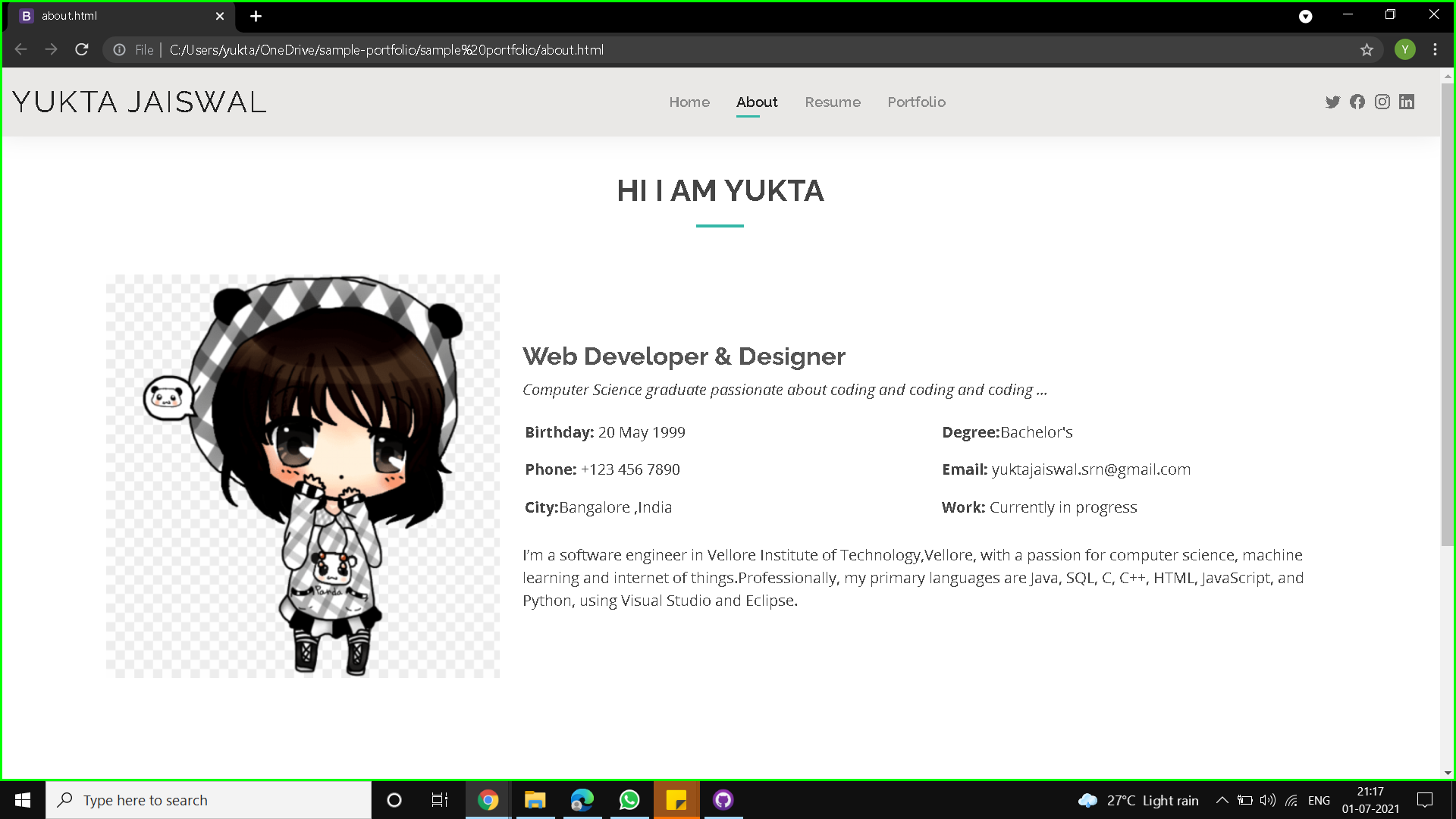This screenshot has height=819, width=1456.
Task: Reload the about.html page
Action: coord(82,50)
